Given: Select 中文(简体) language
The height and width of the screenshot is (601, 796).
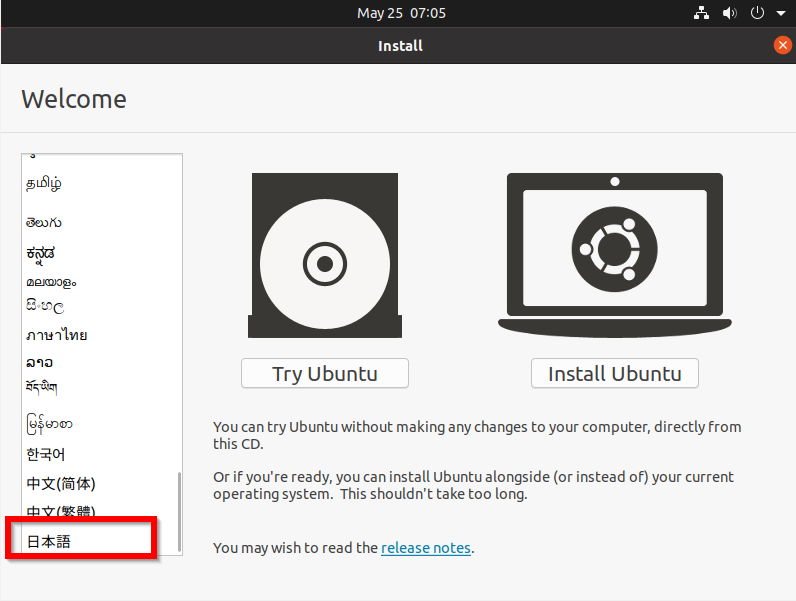Looking at the screenshot, I should pyautogui.click(x=102, y=484).
